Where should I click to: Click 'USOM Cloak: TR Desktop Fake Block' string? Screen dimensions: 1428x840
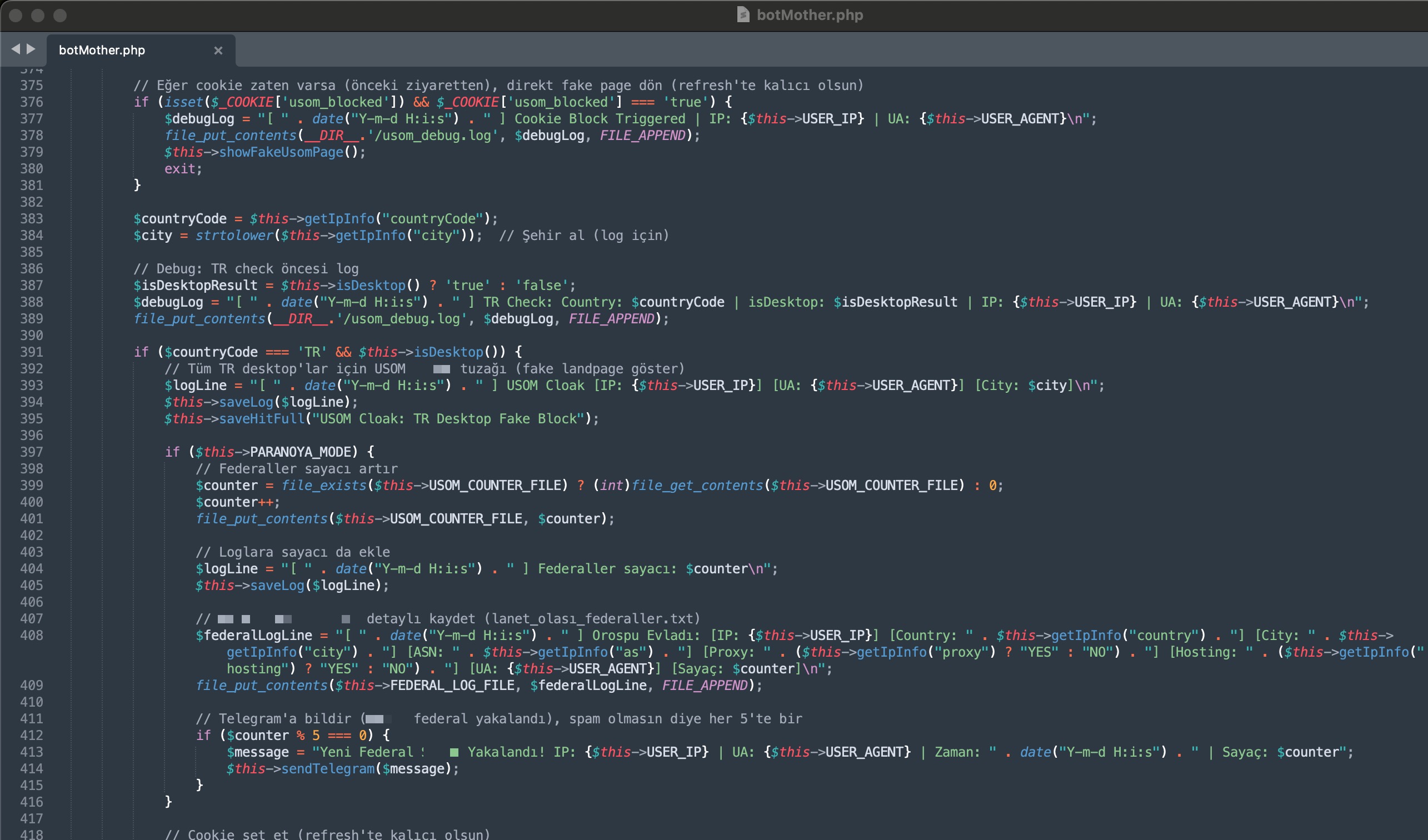[452, 418]
